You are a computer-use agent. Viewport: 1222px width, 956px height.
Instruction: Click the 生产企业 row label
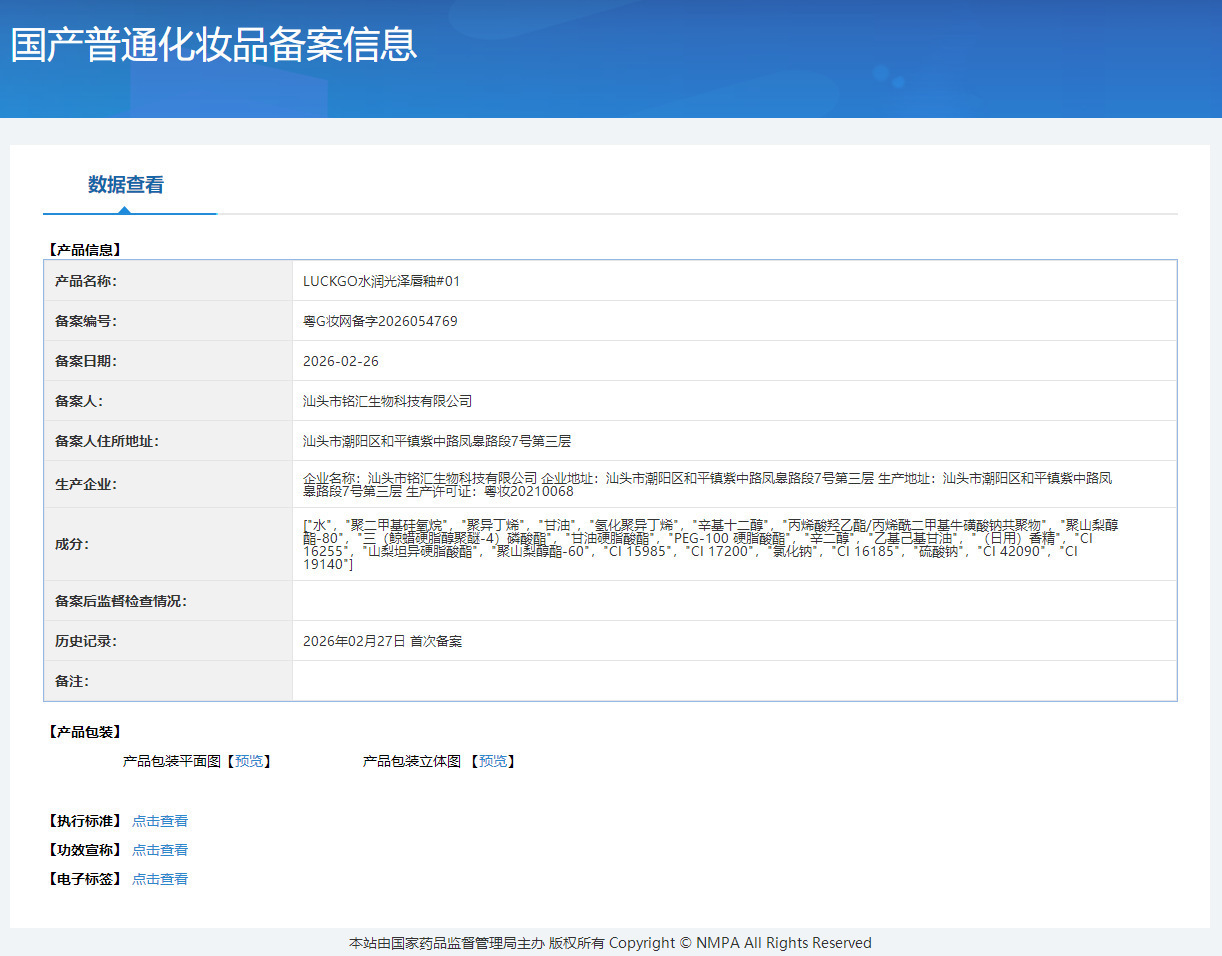coord(86,484)
